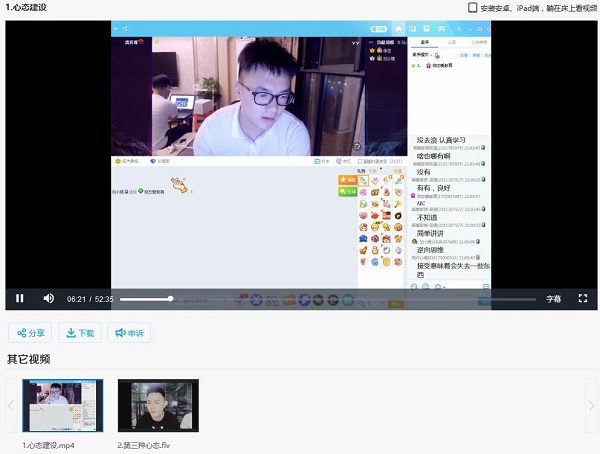Screen dimensions: 600x454
Task: Click the 1.心态建设.mp4 file name
Action: pyautogui.click(x=48, y=445)
